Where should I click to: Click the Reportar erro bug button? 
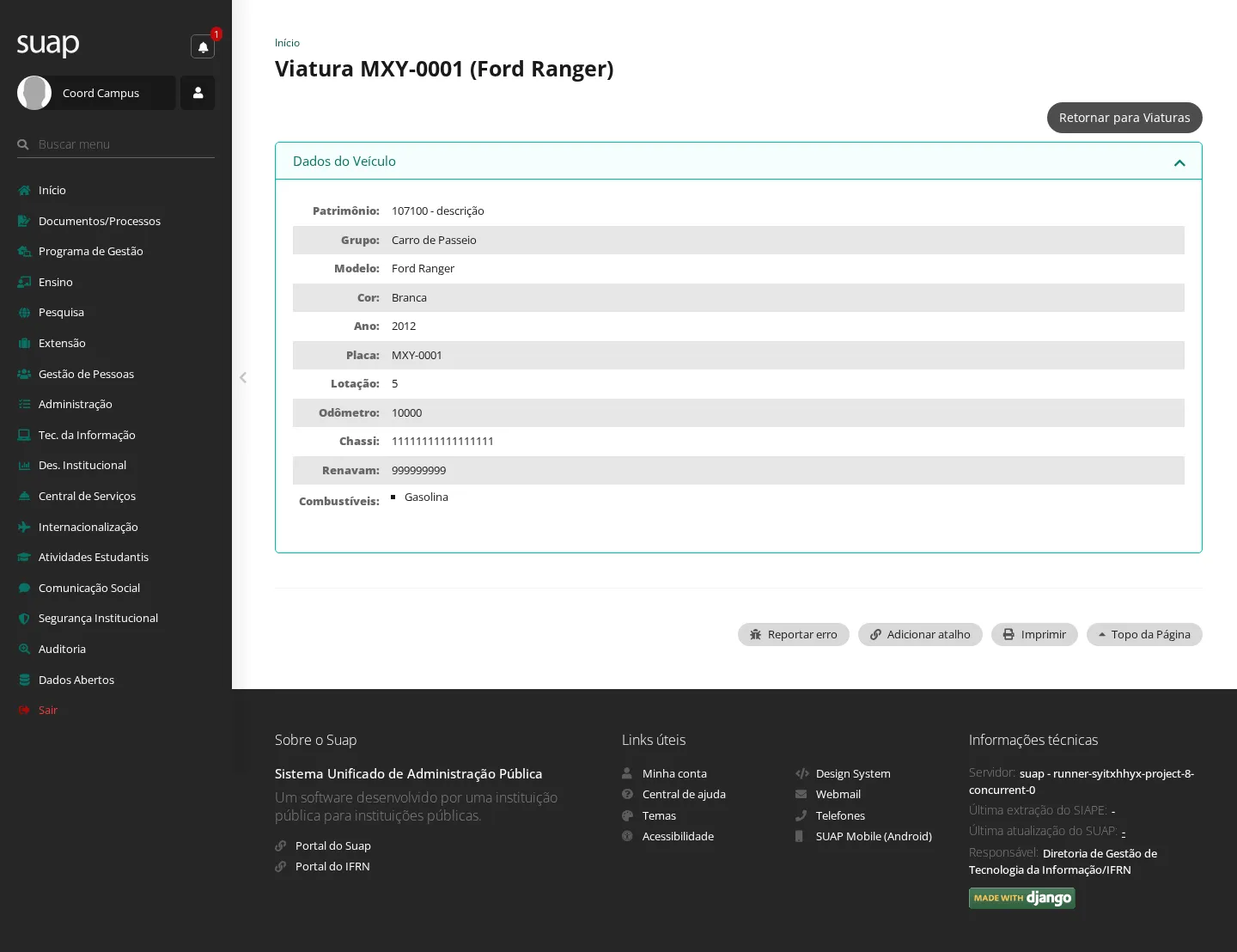794,634
